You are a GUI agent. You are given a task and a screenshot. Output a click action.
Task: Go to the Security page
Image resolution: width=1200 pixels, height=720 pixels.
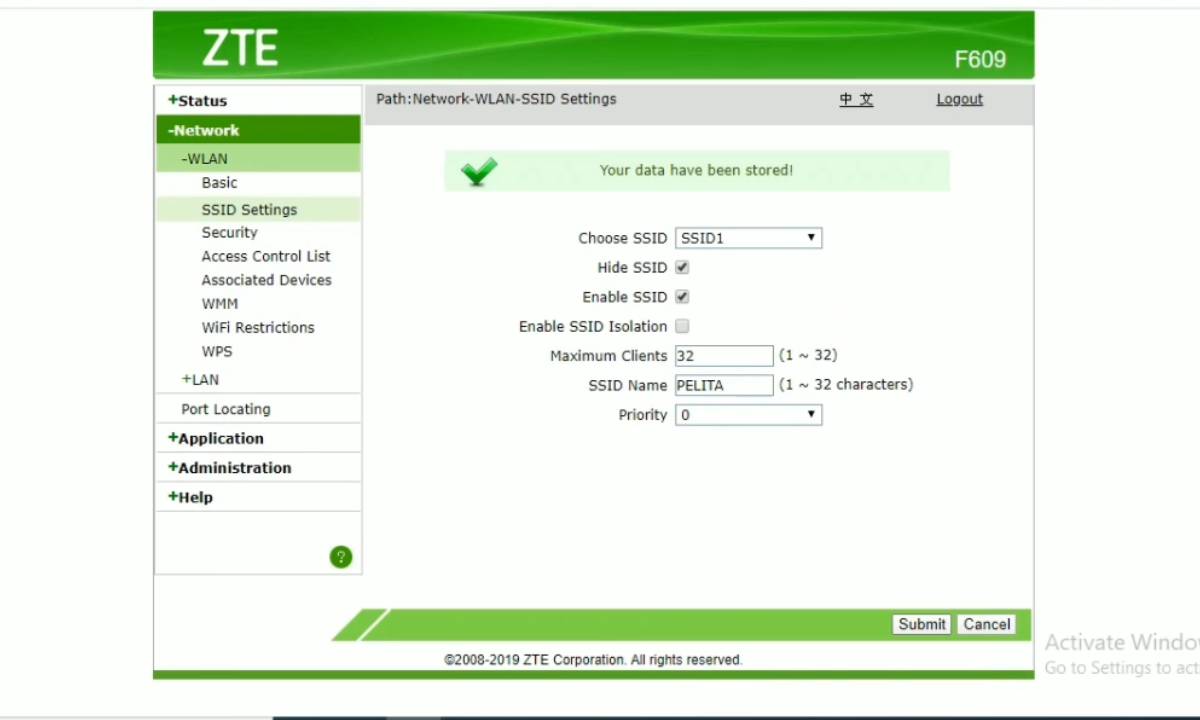click(229, 232)
